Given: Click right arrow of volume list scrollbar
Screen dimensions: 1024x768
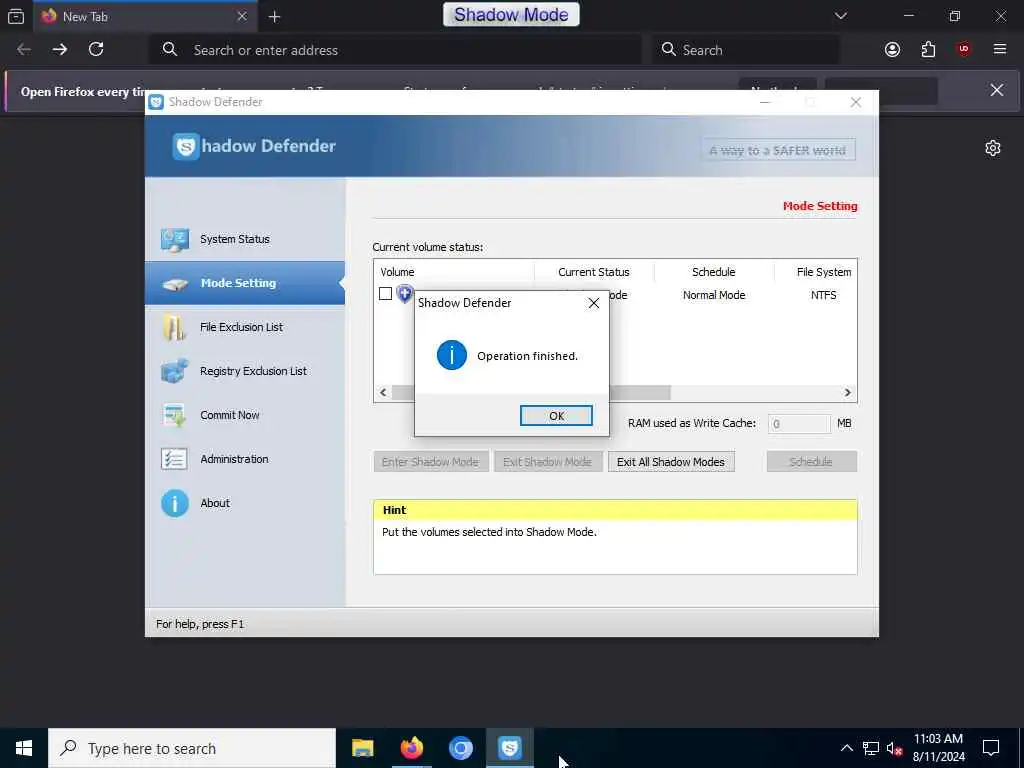Looking at the screenshot, I should tap(848, 392).
